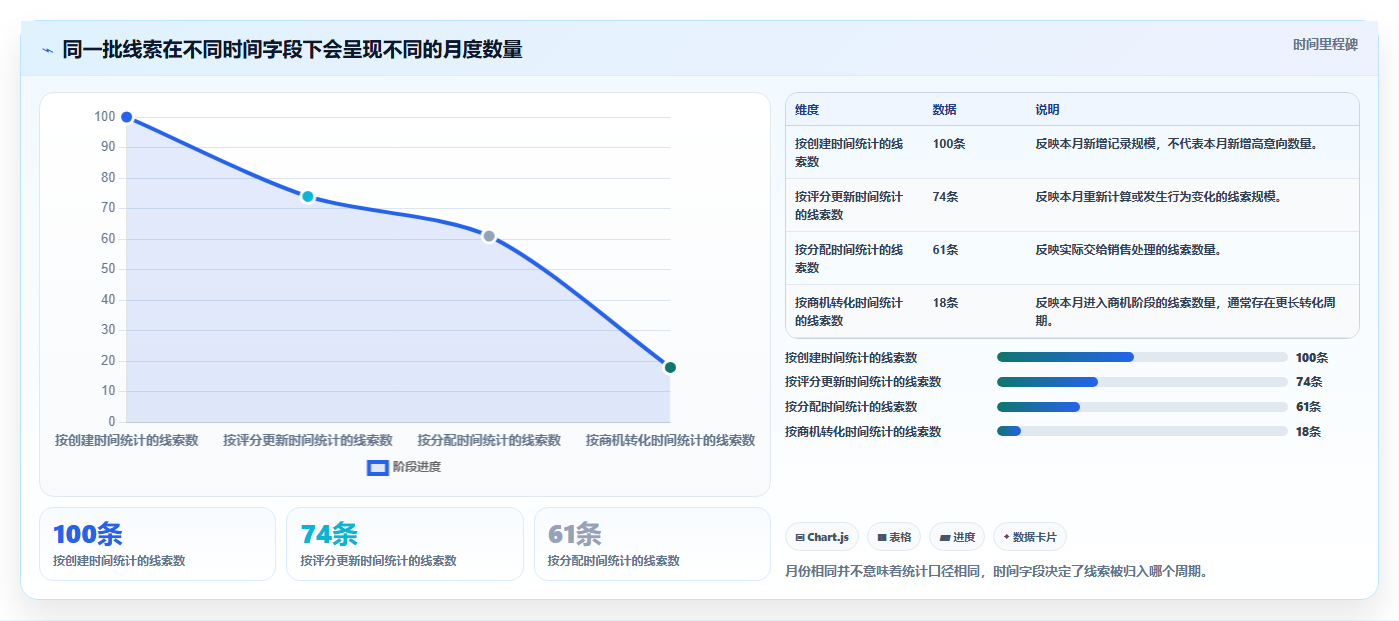The height and width of the screenshot is (621, 1399).
Task: Click the 数据卡片 diamond icon
Action: click(1006, 537)
